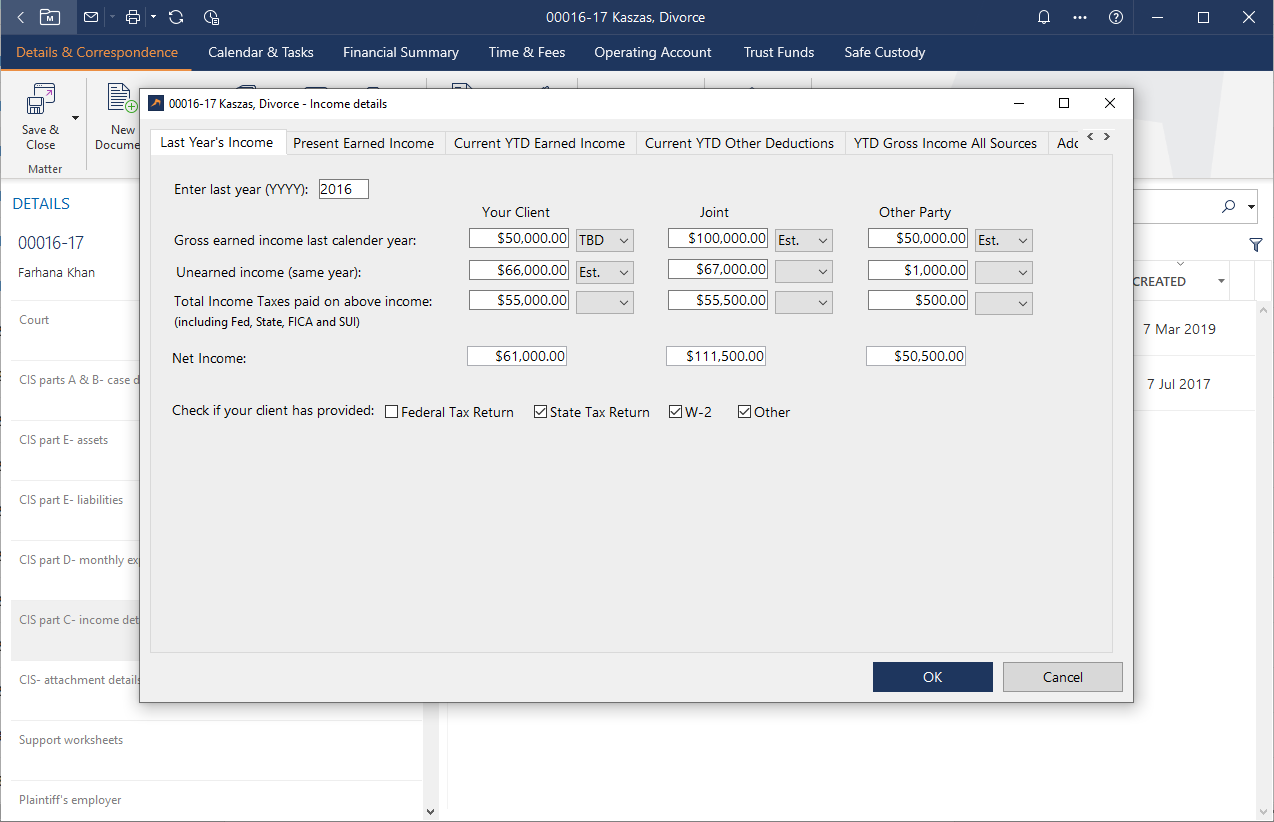
Task: Expand Joint gross earned income Est. dropdown
Action: tap(804, 240)
